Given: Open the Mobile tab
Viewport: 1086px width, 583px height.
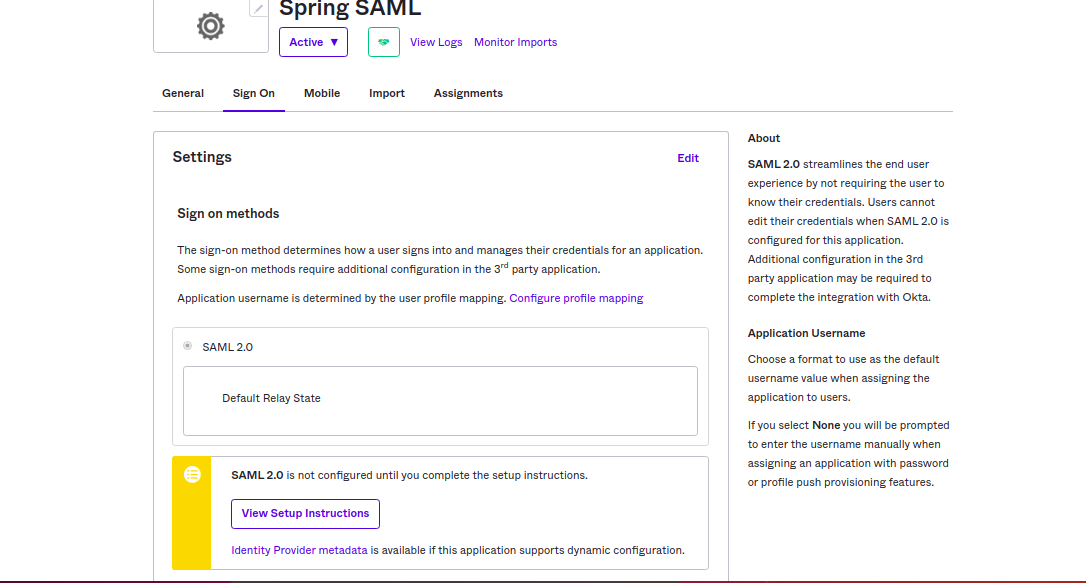Looking at the screenshot, I should pos(321,93).
